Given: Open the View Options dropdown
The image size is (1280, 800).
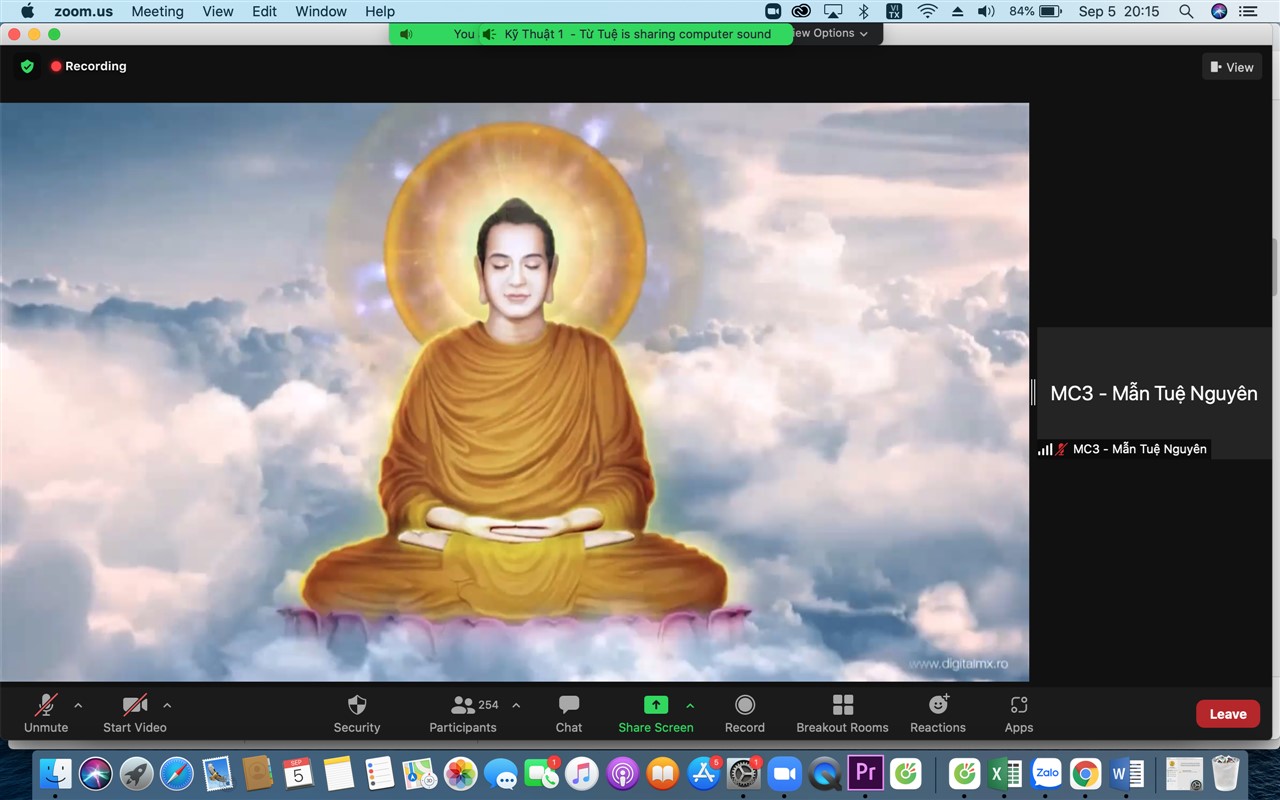Looking at the screenshot, I should click(x=831, y=33).
